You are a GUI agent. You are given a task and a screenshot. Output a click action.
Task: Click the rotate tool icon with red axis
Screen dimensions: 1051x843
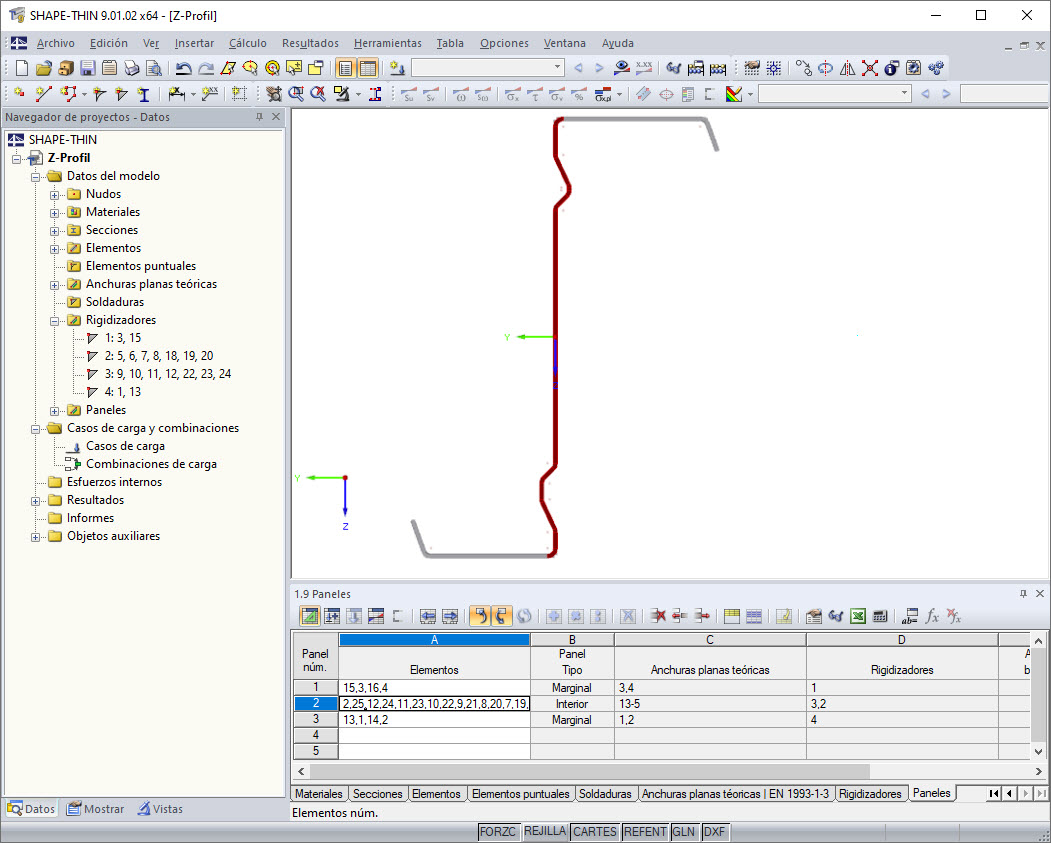coord(825,68)
